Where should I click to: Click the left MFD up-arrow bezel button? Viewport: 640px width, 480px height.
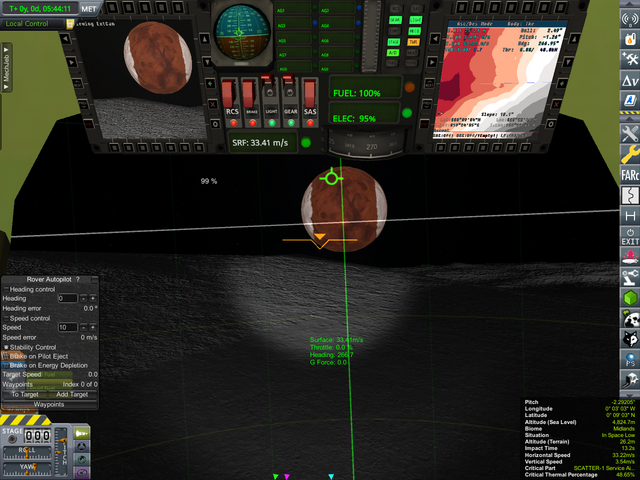point(205,39)
